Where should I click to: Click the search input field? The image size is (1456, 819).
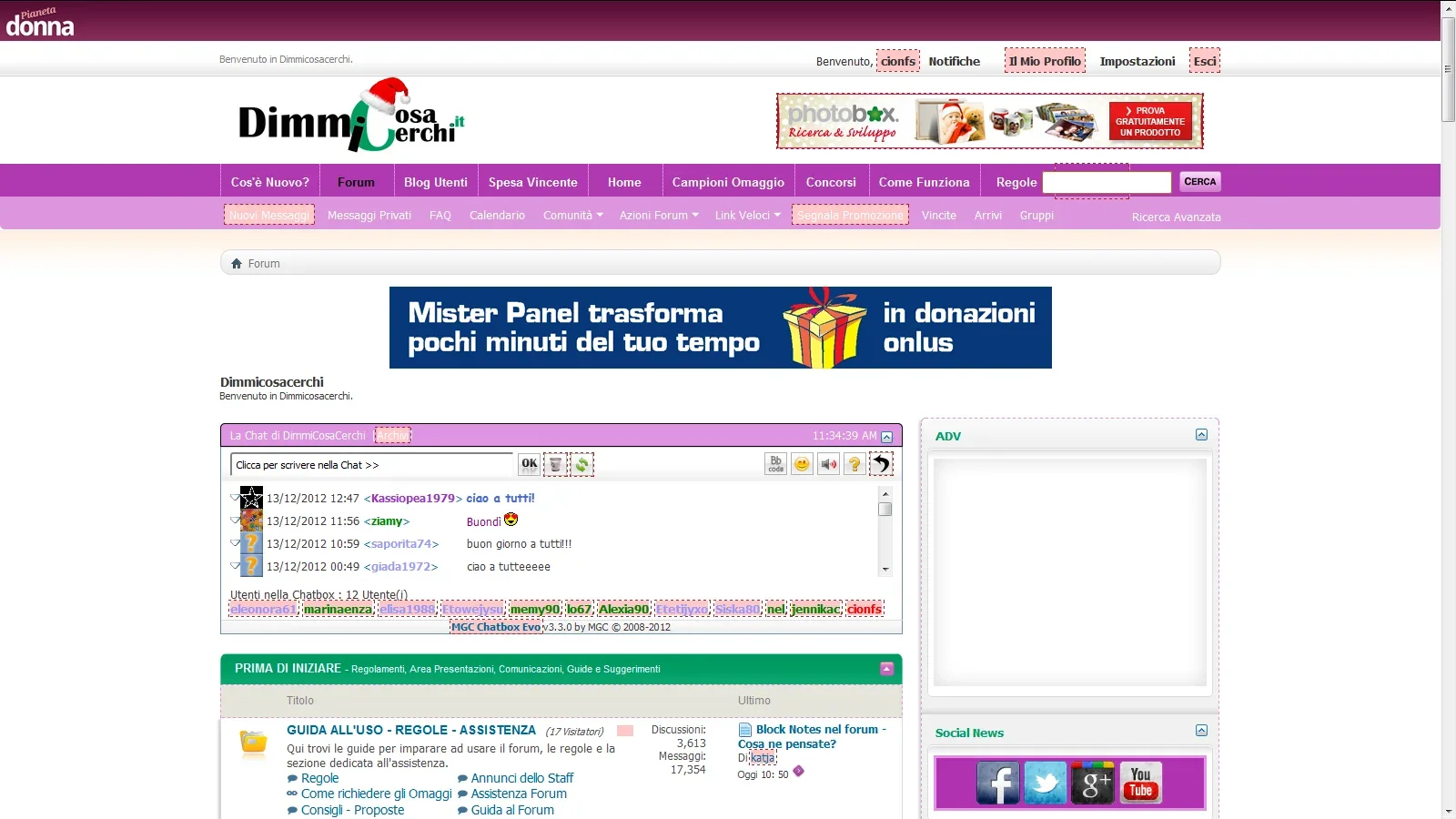pos(1107,182)
